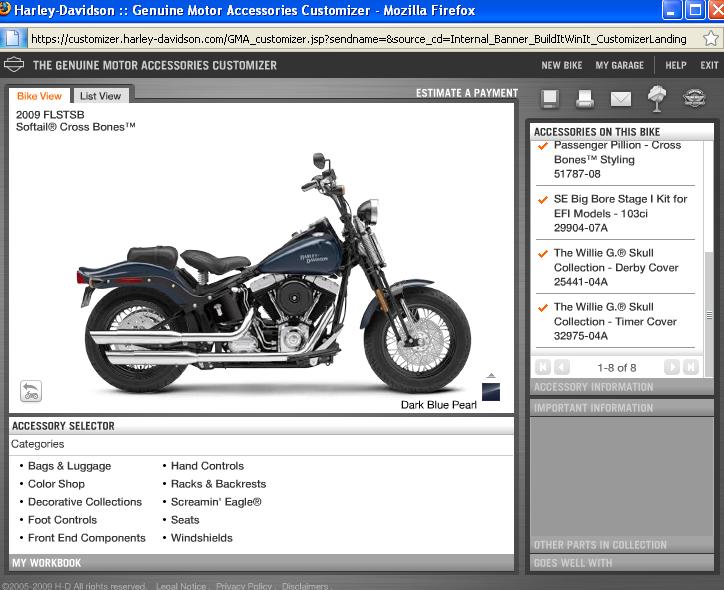The image size is (724, 590).
Task: Click the printer icon
Action: click(585, 98)
